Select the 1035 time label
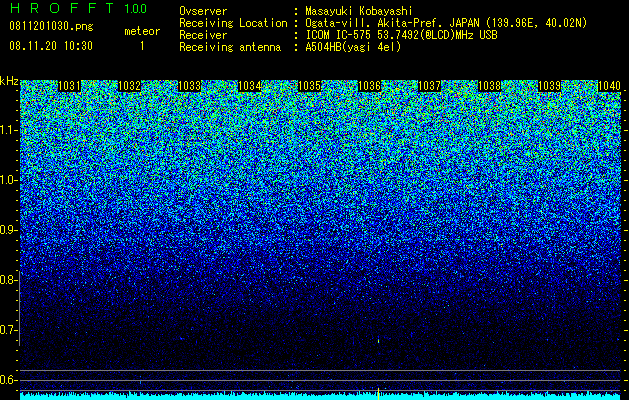This screenshot has height=400, width=629. tap(310, 86)
